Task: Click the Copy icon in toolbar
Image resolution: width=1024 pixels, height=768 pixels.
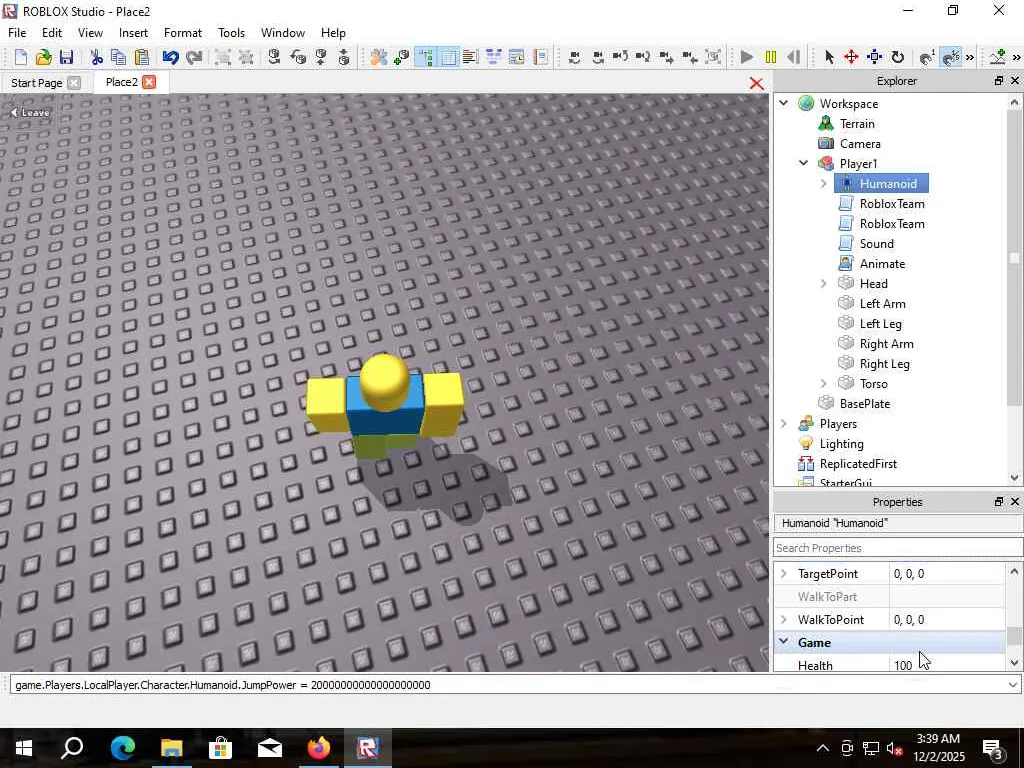Action: click(119, 57)
